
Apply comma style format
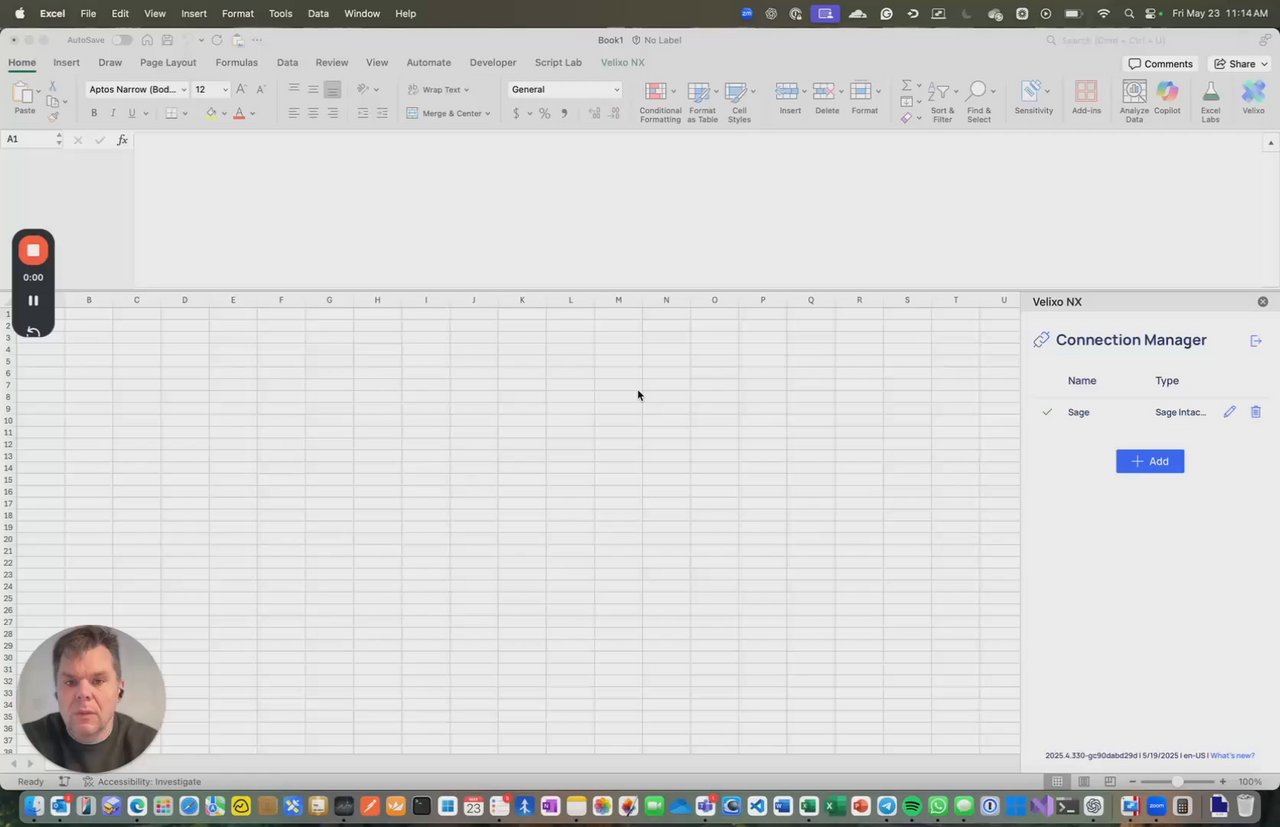pyautogui.click(x=564, y=113)
